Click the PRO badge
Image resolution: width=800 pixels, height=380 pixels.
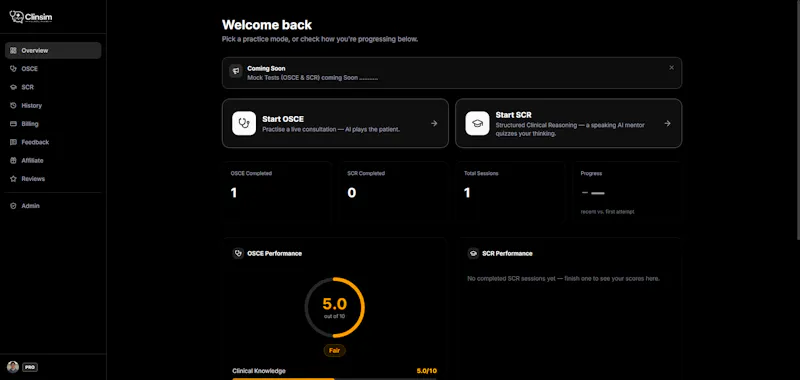pos(30,367)
